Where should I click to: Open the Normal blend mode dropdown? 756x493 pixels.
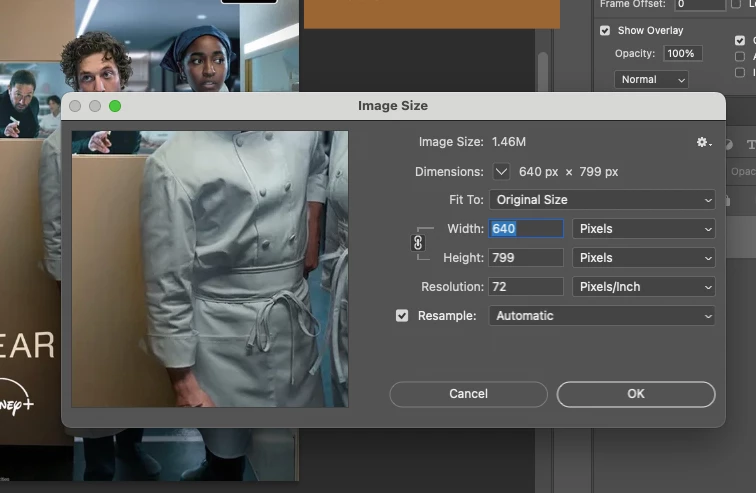pos(651,80)
